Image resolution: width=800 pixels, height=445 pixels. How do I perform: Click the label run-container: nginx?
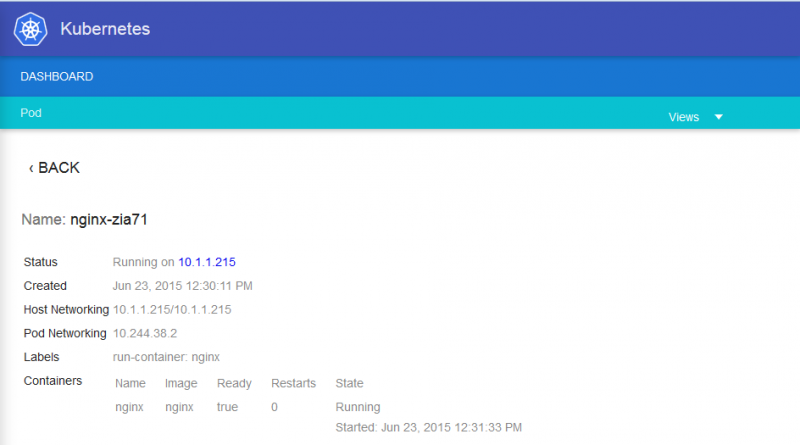[166, 357]
